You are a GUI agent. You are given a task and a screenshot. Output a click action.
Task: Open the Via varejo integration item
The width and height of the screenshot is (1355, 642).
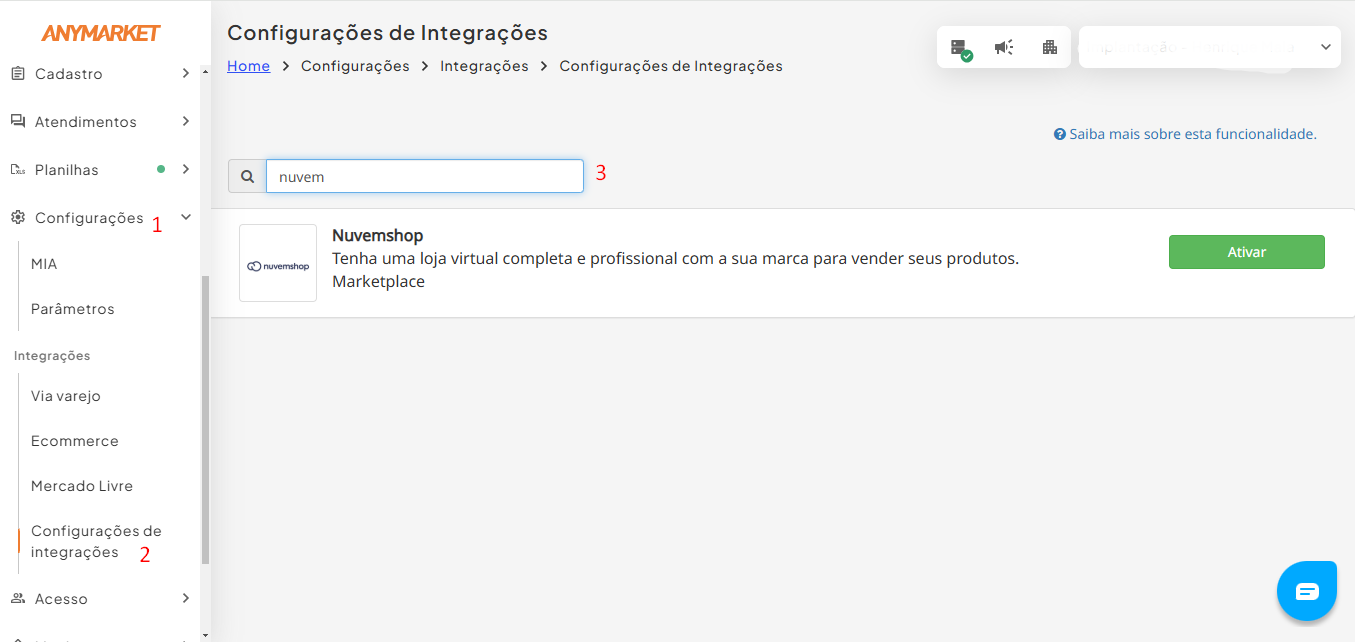(x=66, y=396)
